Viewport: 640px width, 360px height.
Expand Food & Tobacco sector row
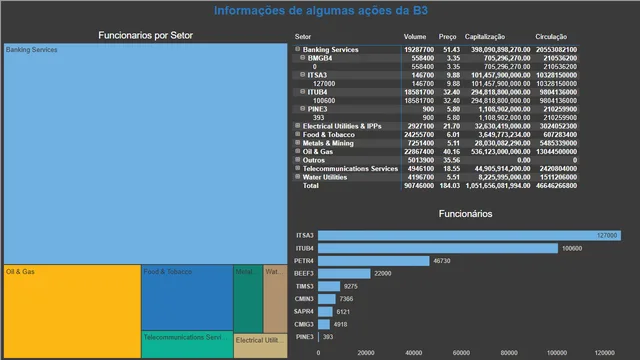[x=298, y=134]
